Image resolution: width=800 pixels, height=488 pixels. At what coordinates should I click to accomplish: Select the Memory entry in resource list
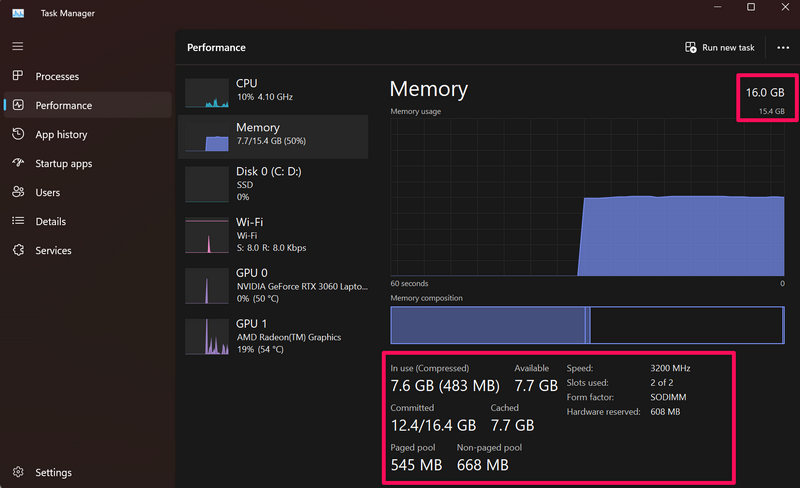tap(273, 135)
